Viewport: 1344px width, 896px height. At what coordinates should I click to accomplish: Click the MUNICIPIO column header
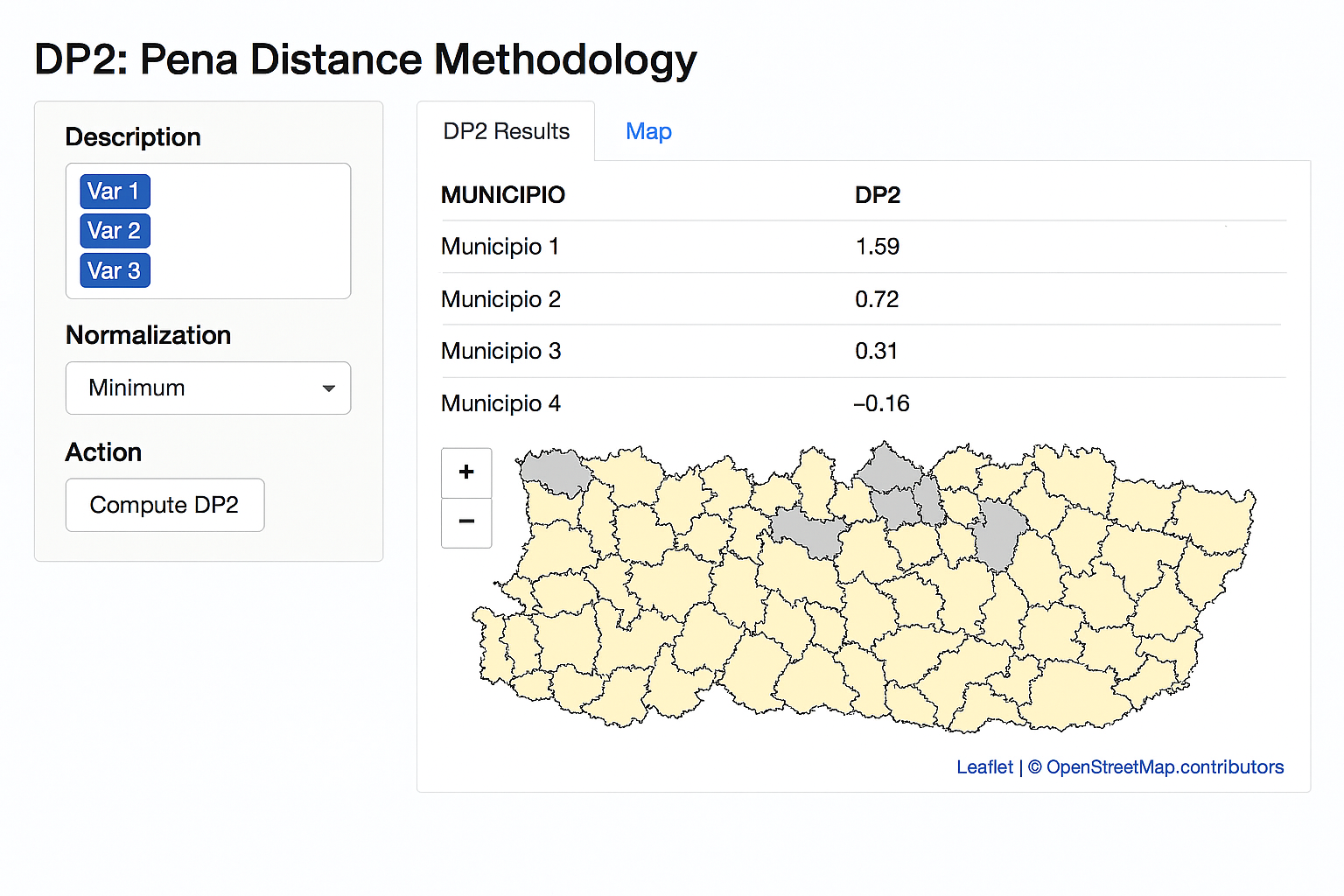[503, 195]
